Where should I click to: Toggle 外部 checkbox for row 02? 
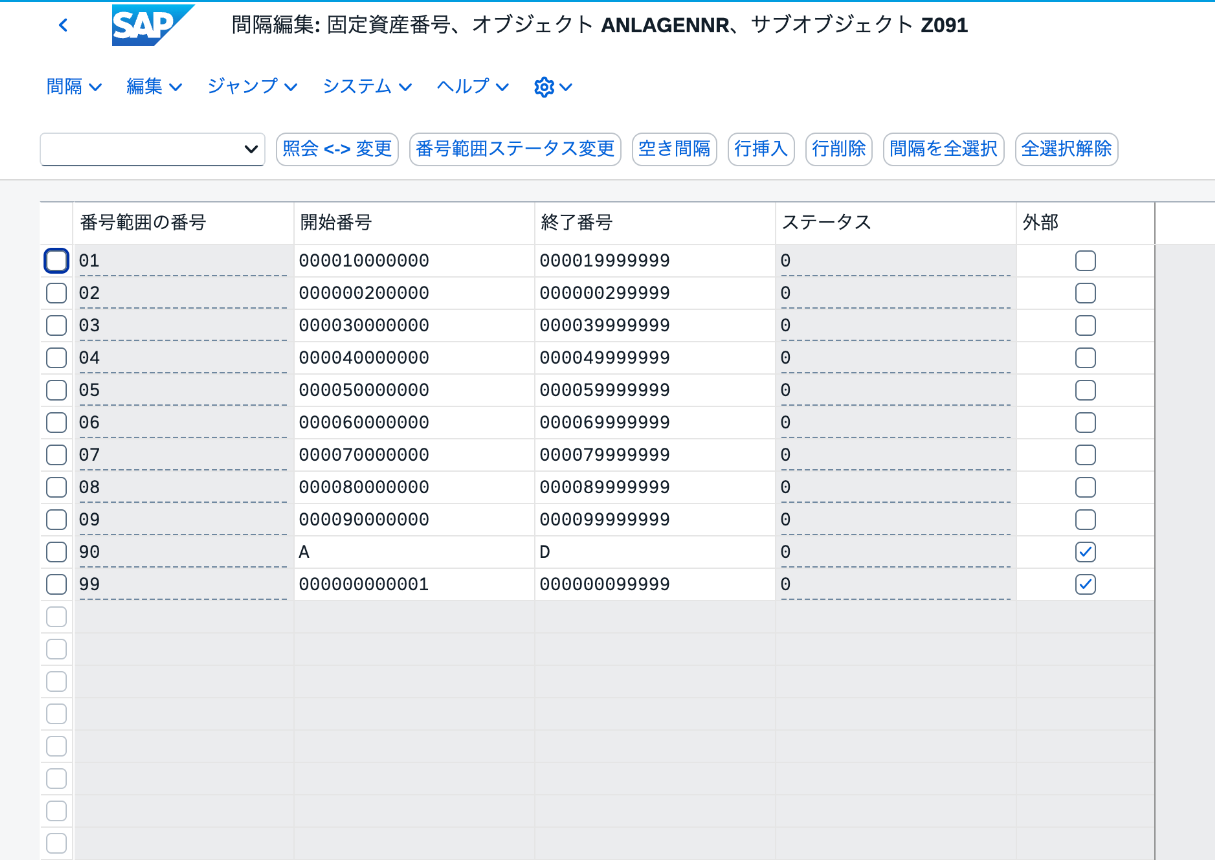click(x=1085, y=293)
